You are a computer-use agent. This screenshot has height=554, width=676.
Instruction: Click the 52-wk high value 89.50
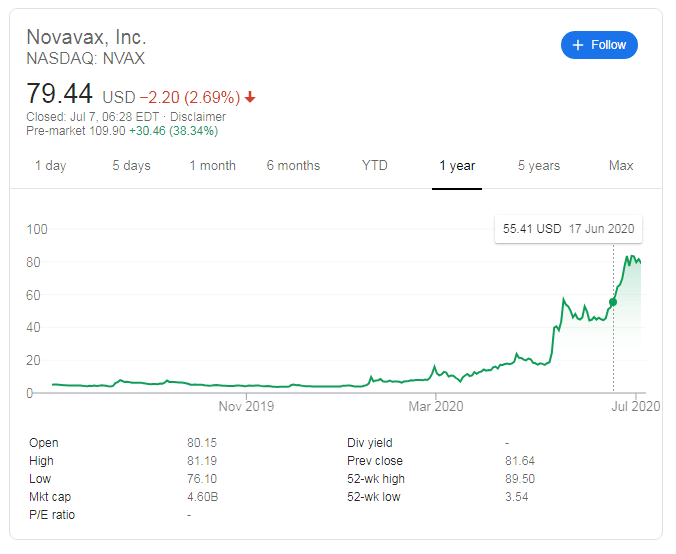point(521,479)
